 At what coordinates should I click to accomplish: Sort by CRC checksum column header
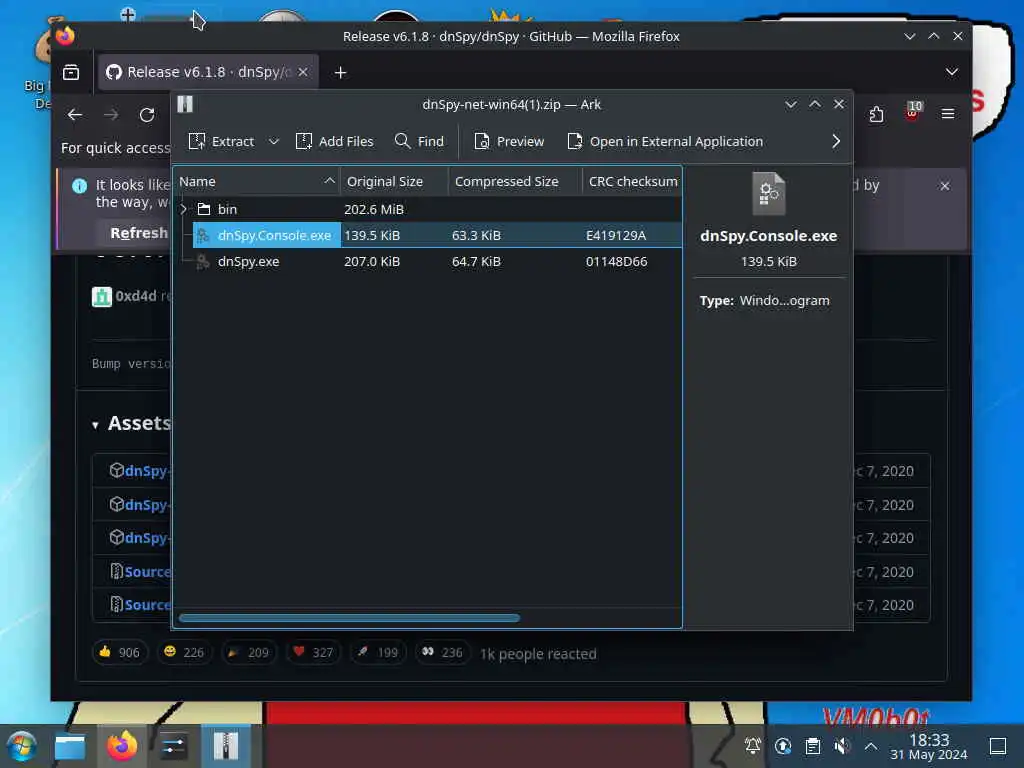(632, 182)
